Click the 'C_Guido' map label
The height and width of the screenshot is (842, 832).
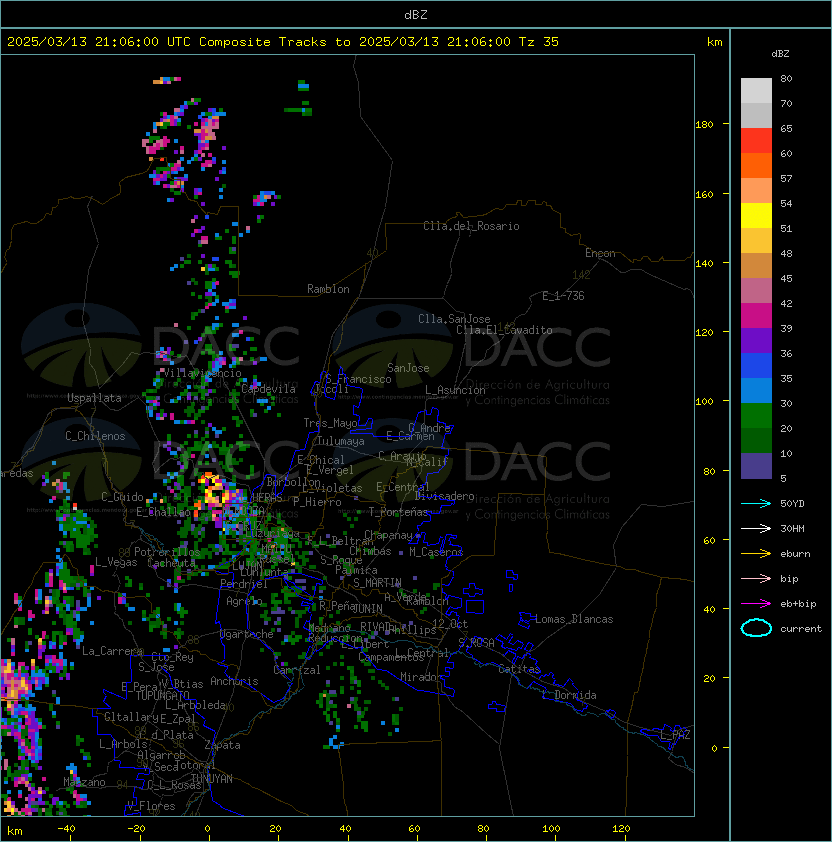tap(122, 497)
